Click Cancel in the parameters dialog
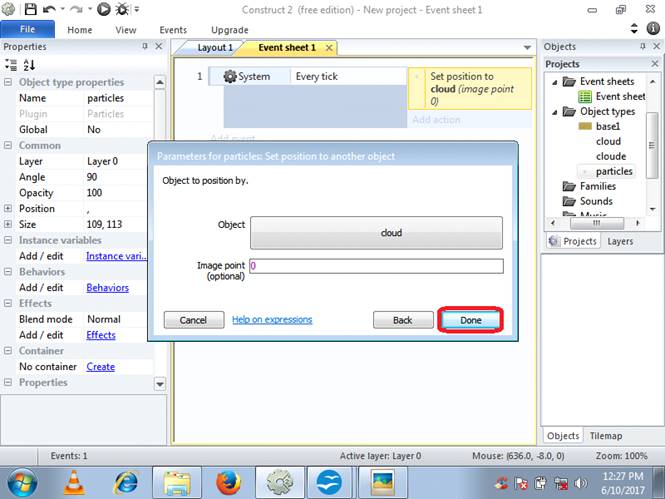Screen dimensions: 665x499 [x=193, y=320]
